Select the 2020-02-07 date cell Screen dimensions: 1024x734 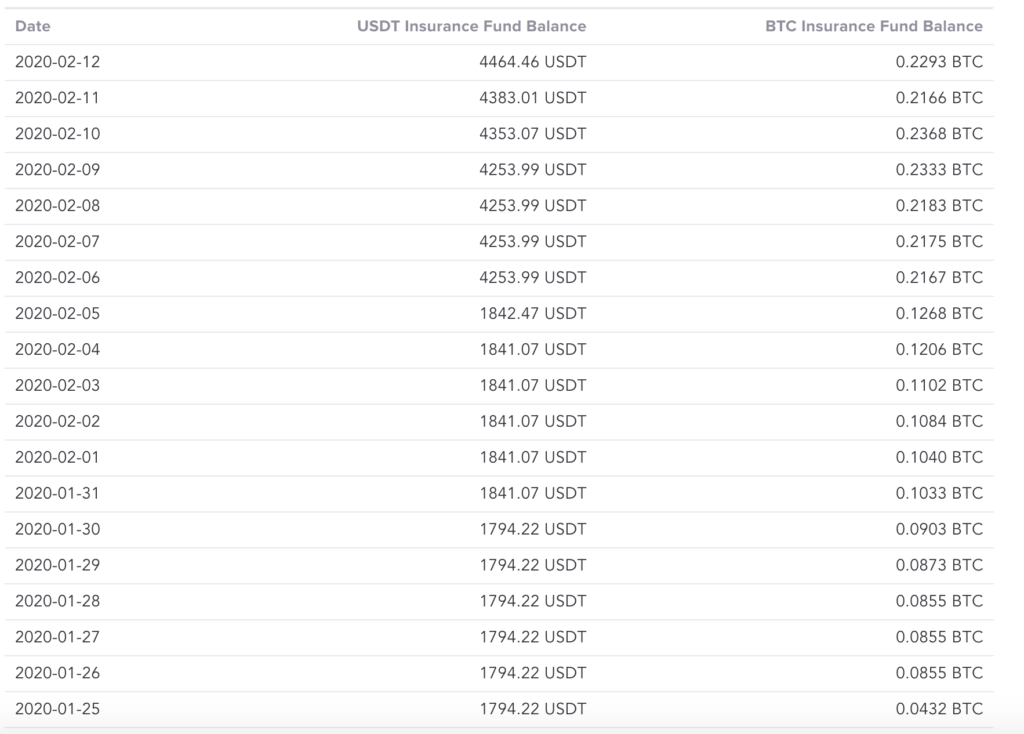coord(57,242)
